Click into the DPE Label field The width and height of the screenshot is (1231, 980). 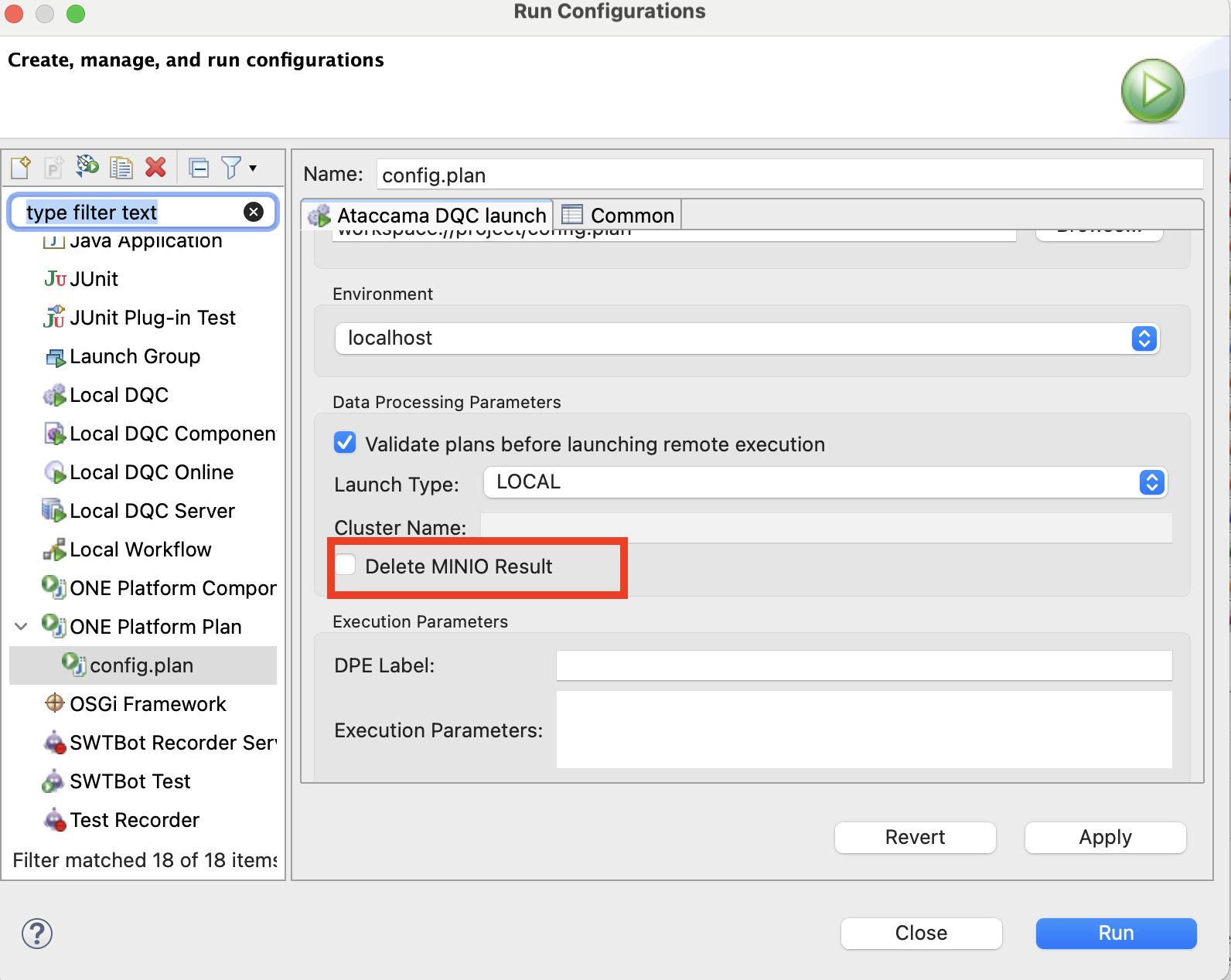pos(863,665)
